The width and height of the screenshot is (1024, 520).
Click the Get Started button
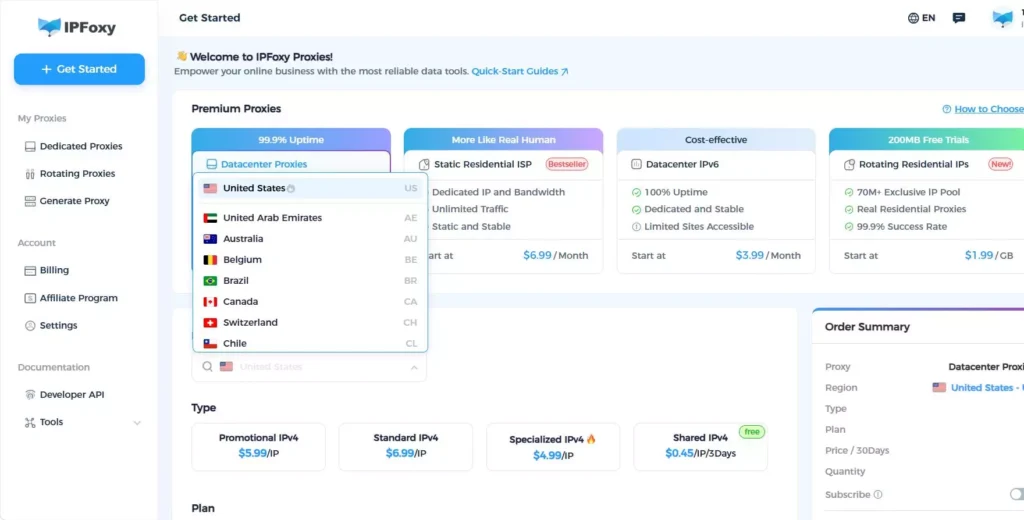[79, 69]
